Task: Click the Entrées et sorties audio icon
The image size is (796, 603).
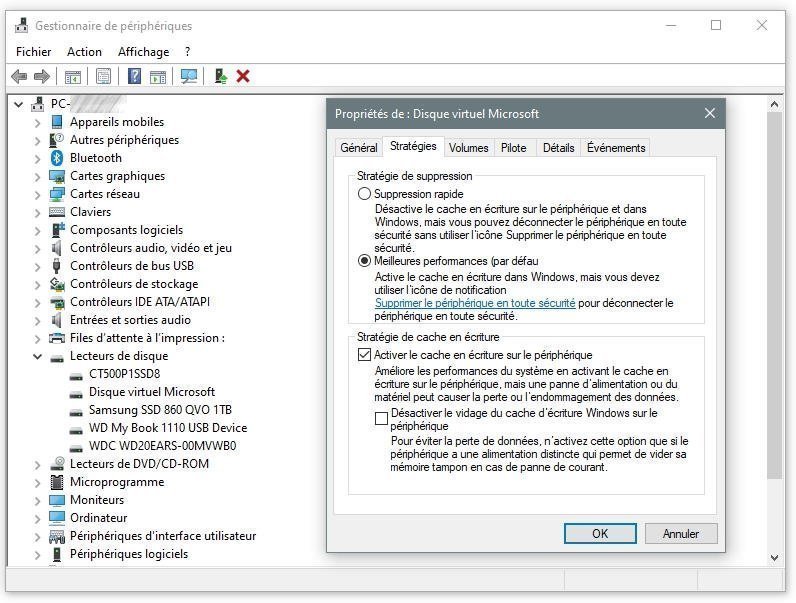Action: tap(57, 320)
